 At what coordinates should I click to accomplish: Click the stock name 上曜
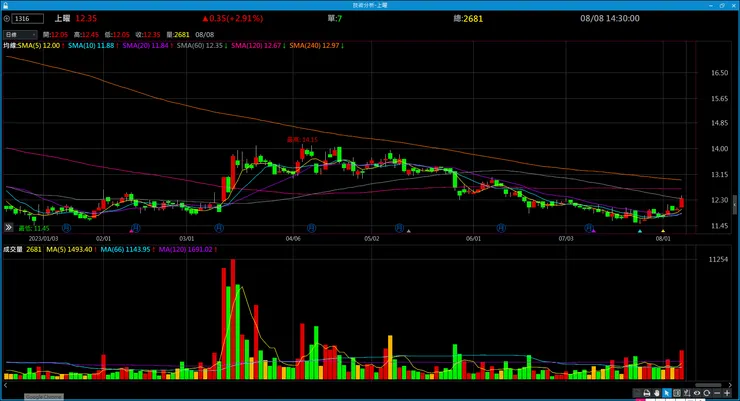(x=62, y=18)
